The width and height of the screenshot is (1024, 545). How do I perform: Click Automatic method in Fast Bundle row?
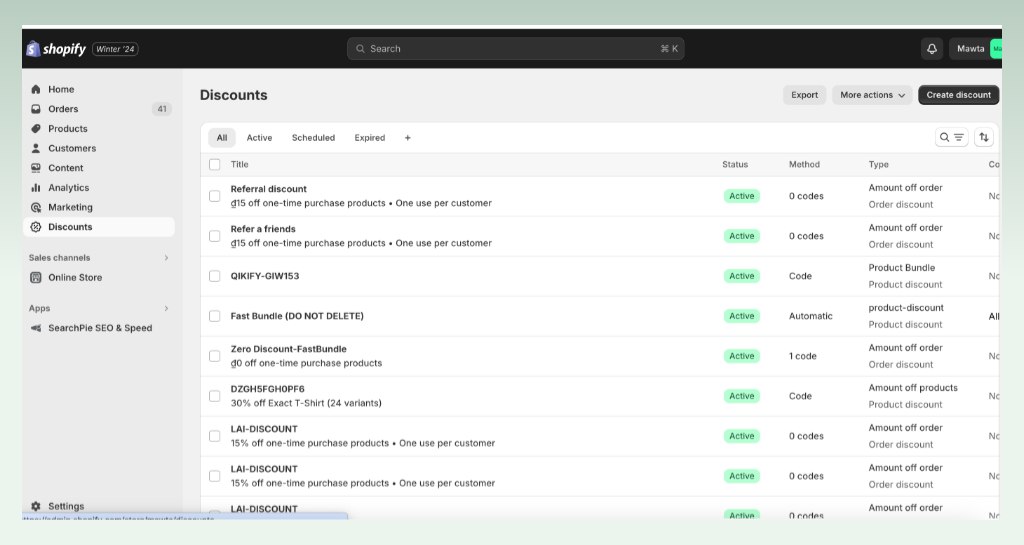pos(810,316)
